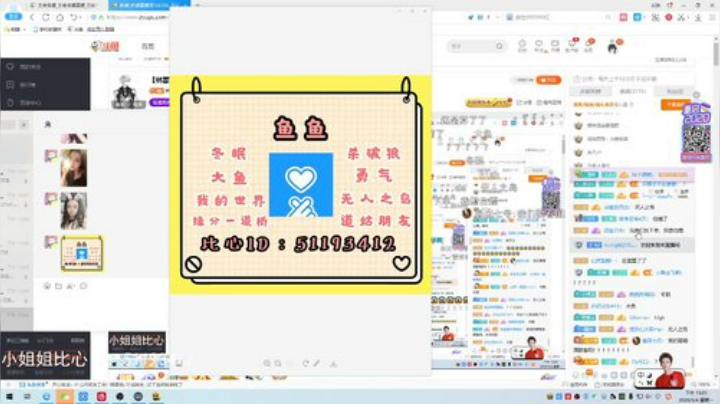Viewport: 720px width, 404px height.
Task: Click the orange follow button on stream
Action: pyautogui.click(x=548, y=80)
